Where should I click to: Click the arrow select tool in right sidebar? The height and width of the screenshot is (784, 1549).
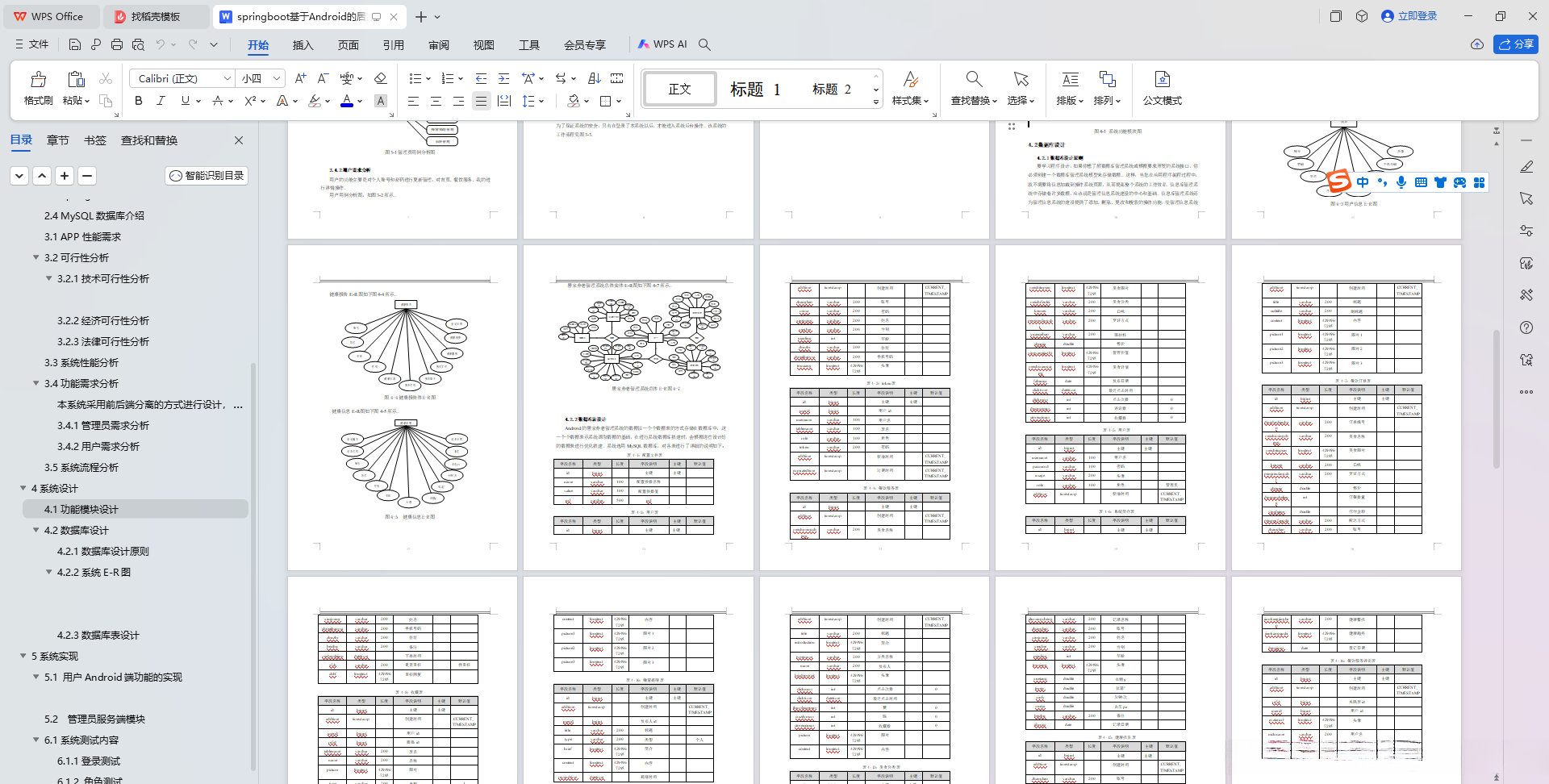[1526, 198]
